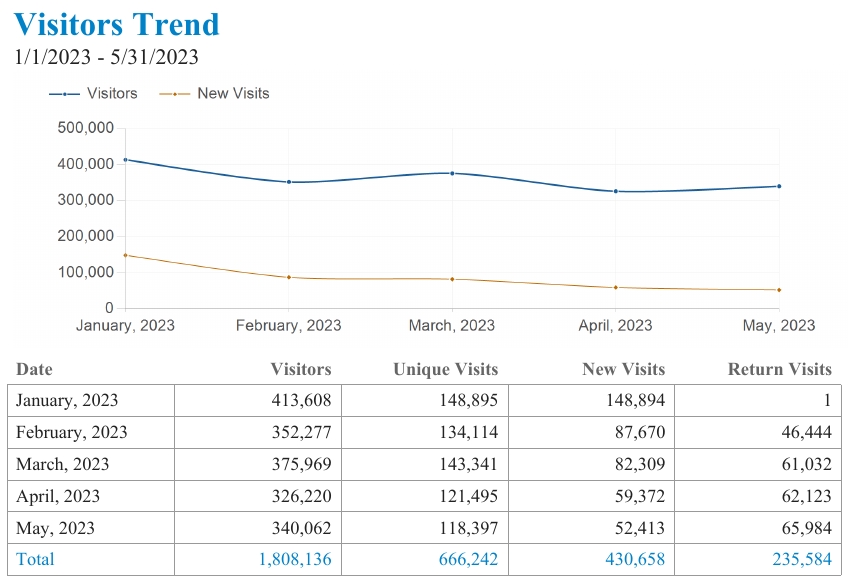Click the 100,000 y-axis label
The width and height of the screenshot is (851, 584).
coord(86,272)
